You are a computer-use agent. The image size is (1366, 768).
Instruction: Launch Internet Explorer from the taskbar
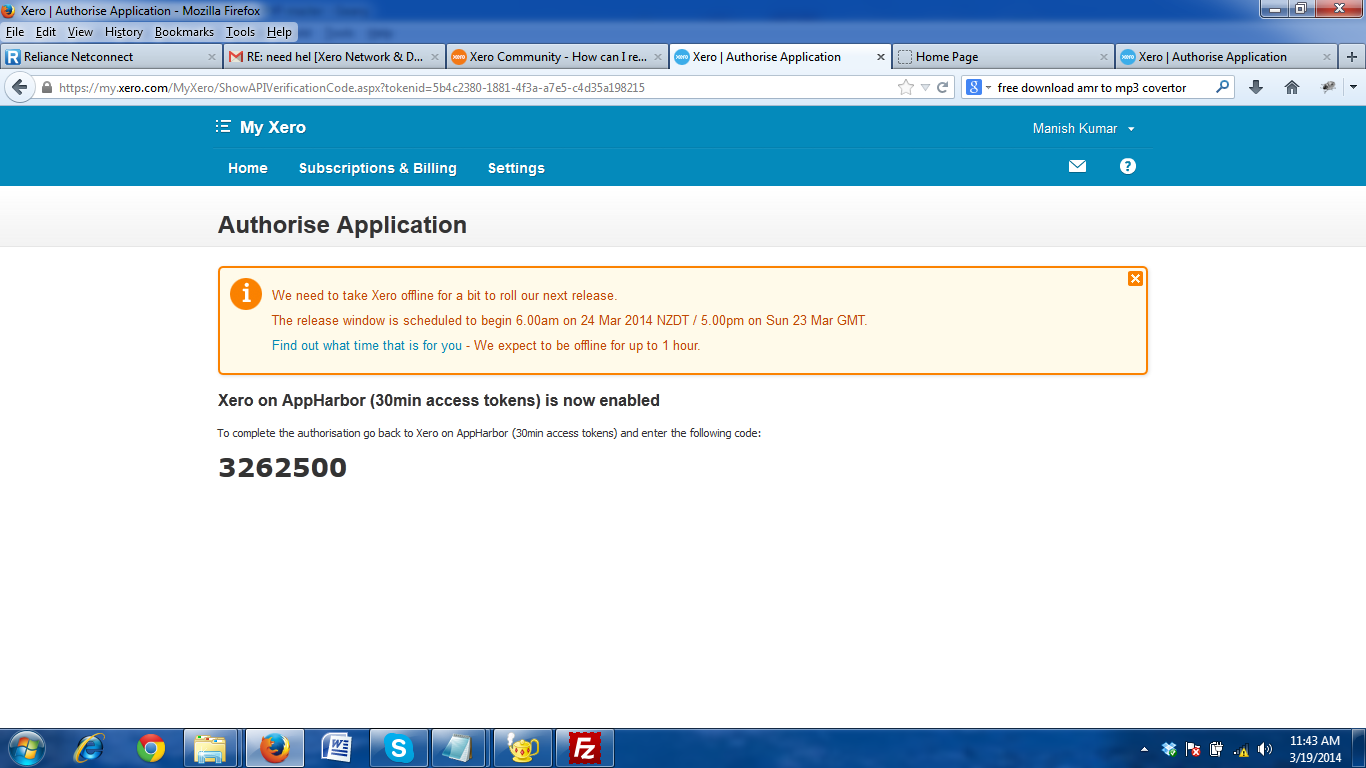[90, 748]
